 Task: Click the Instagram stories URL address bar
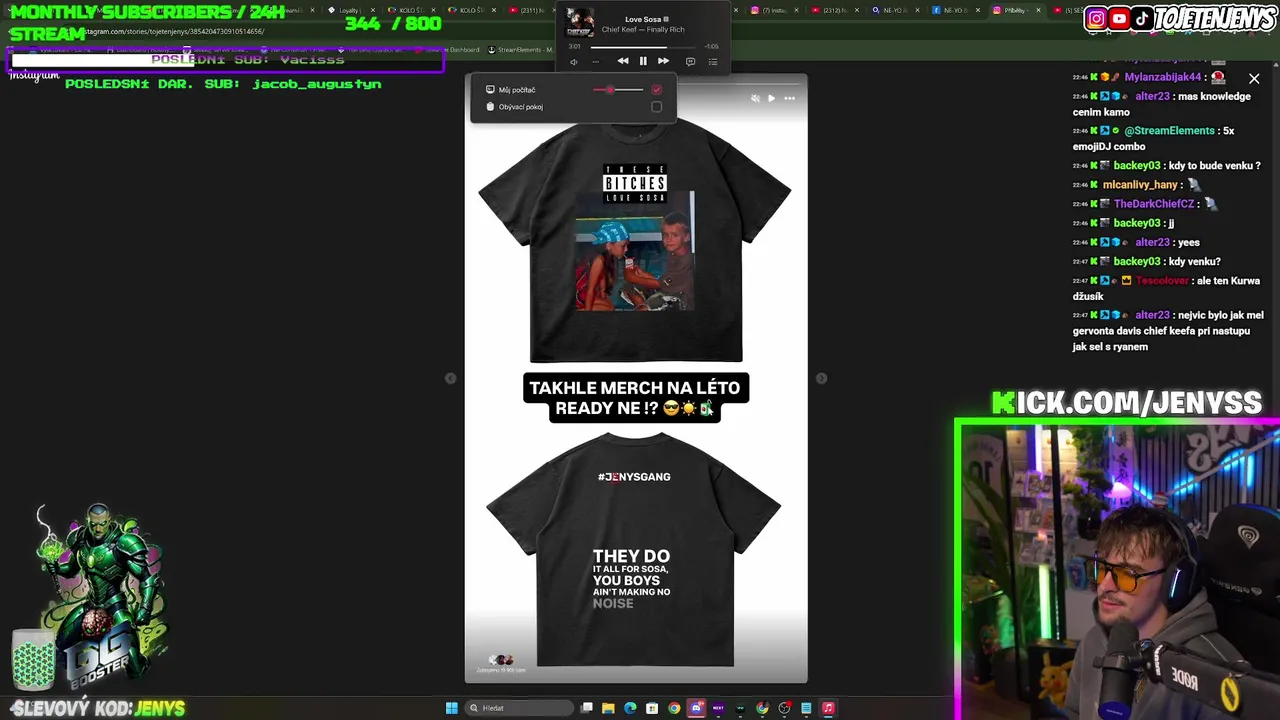pos(172,31)
